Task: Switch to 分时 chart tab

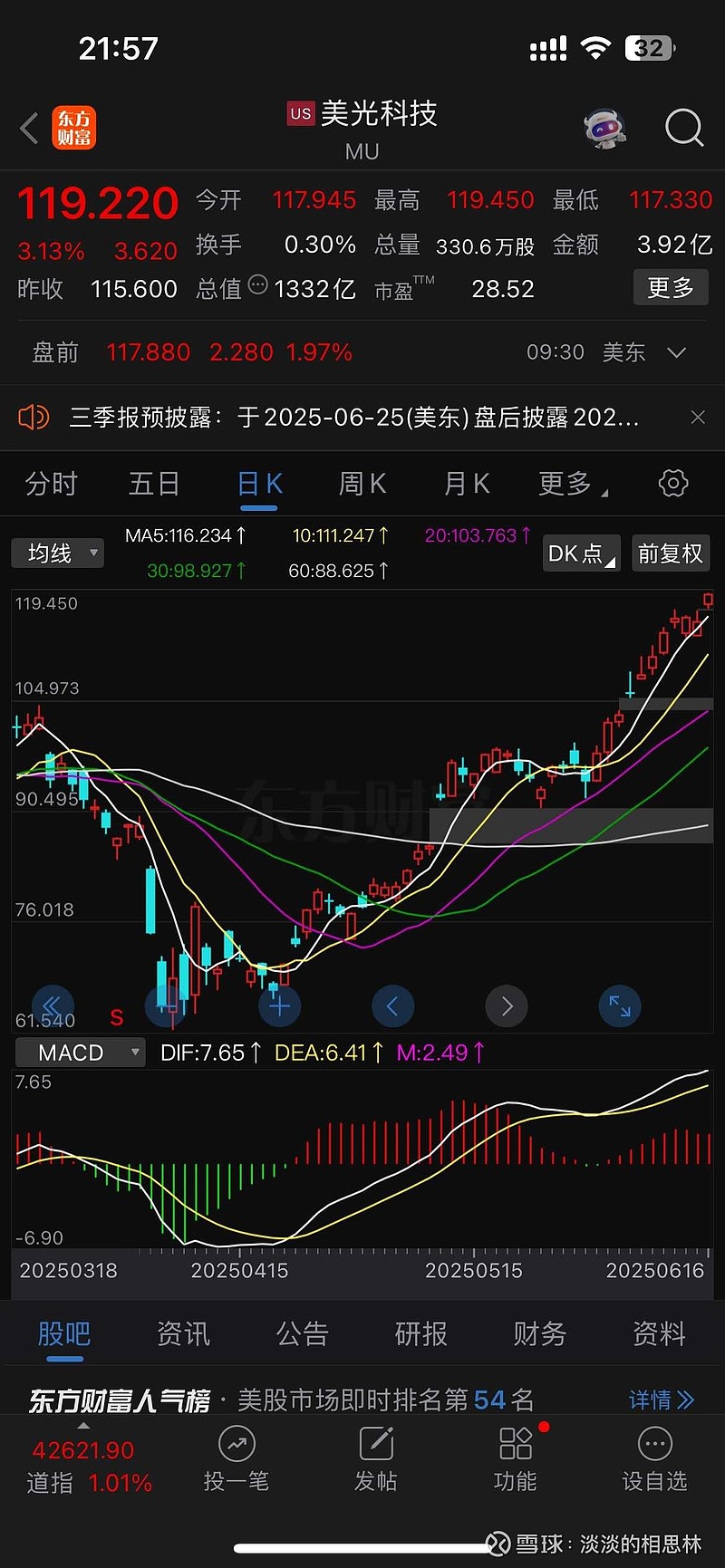Action: [x=52, y=484]
